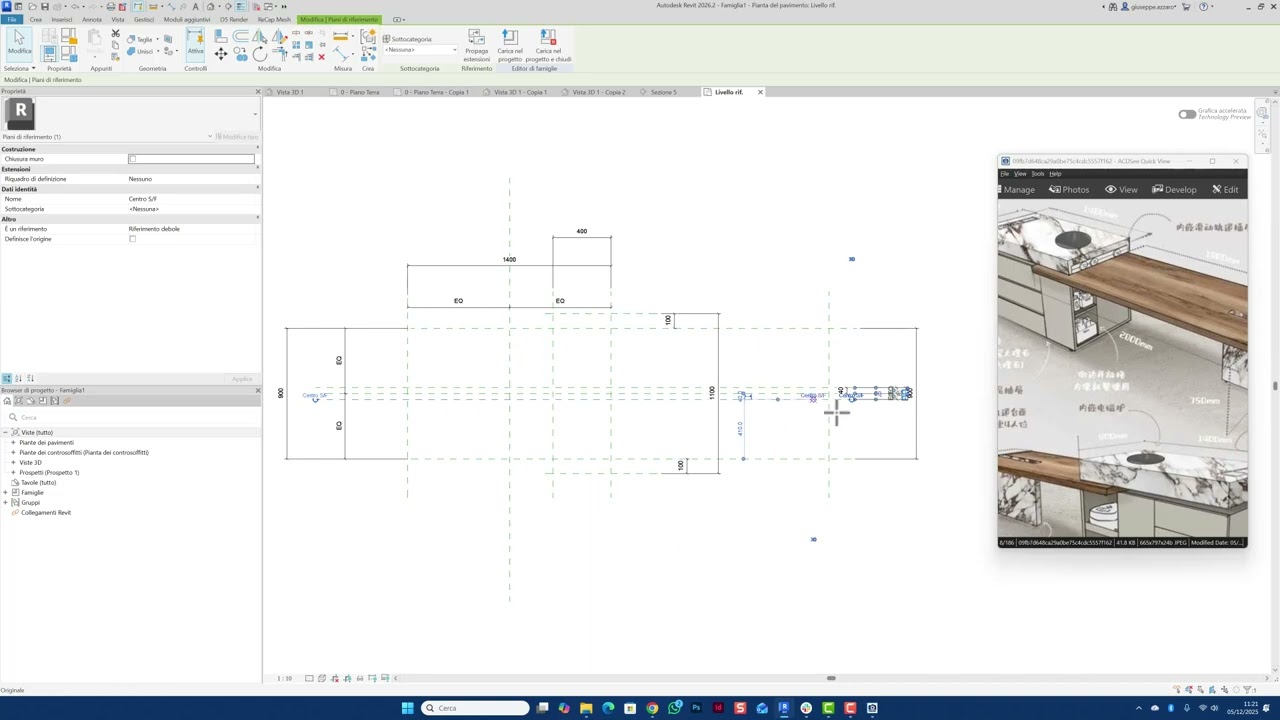The width and height of the screenshot is (1280, 720).
Task: Open Photoshop from the taskbar
Action: pyautogui.click(x=696, y=708)
